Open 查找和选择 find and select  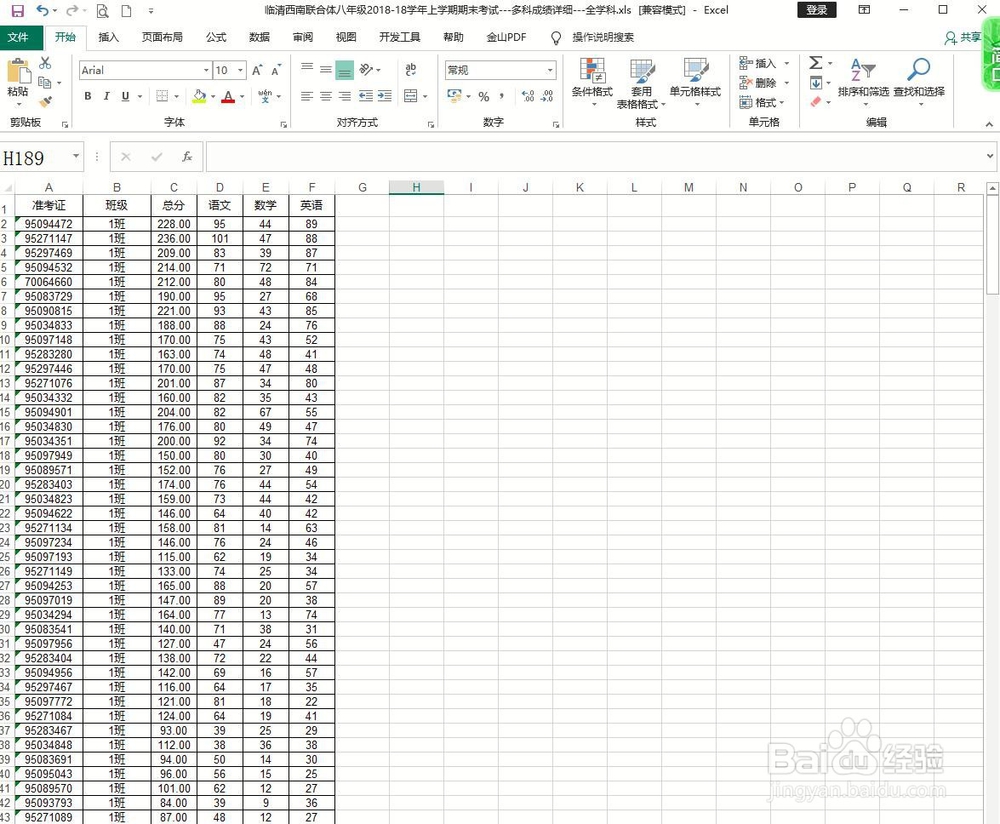(919, 80)
